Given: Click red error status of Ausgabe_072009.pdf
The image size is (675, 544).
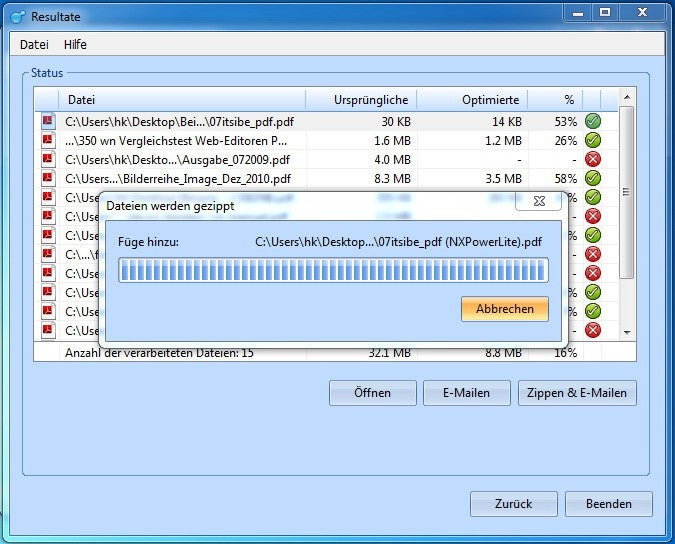Looking at the screenshot, I should pos(593,159).
